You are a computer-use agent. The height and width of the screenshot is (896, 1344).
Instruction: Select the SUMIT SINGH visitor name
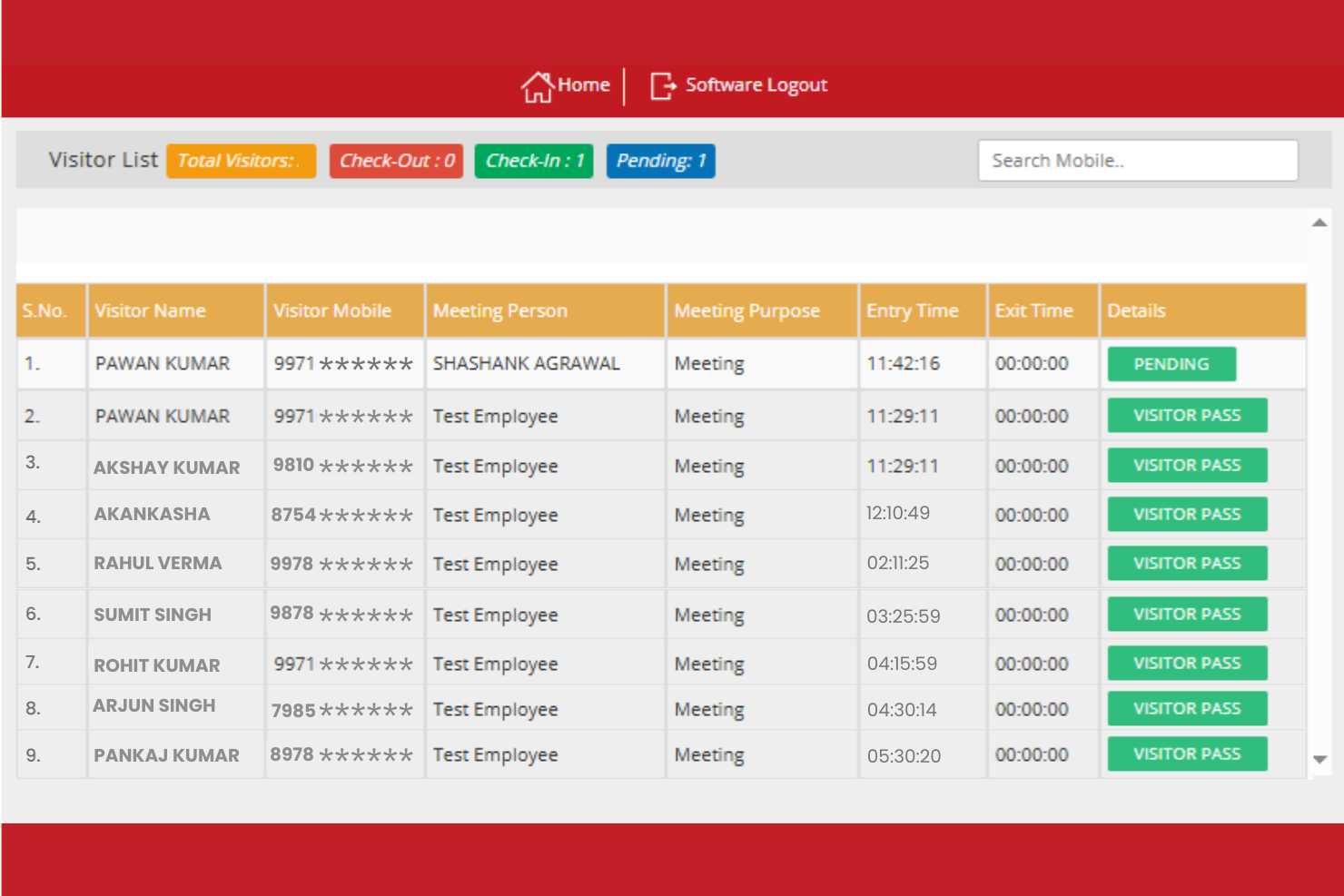click(153, 615)
